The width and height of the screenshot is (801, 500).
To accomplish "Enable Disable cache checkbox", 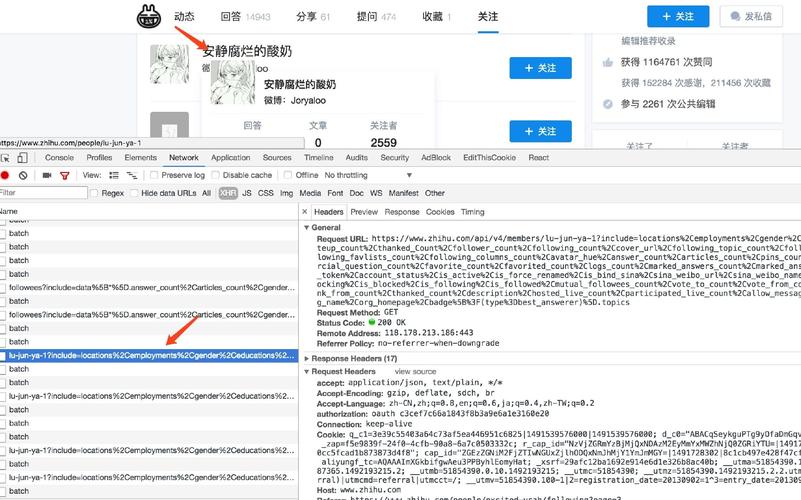I will click(216, 175).
